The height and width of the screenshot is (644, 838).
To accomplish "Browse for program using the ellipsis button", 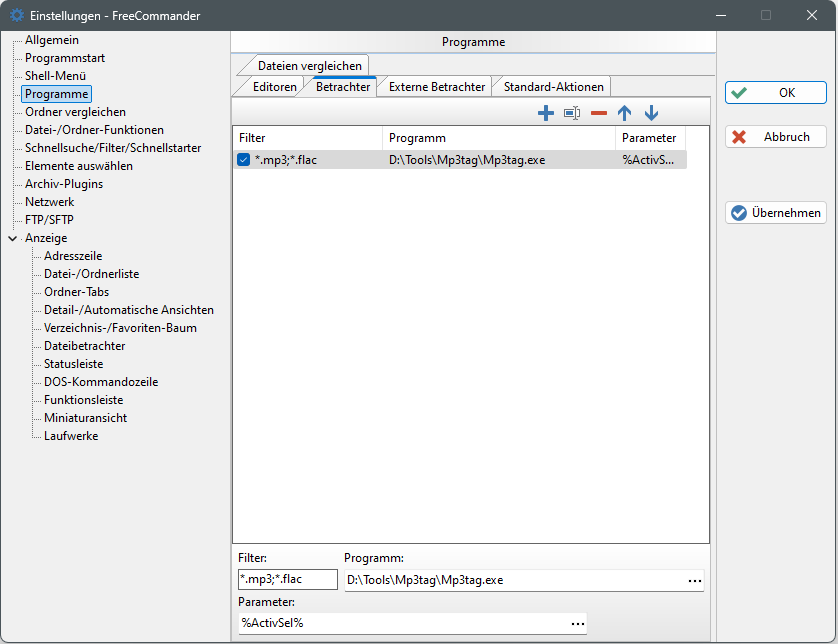I will (694, 580).
